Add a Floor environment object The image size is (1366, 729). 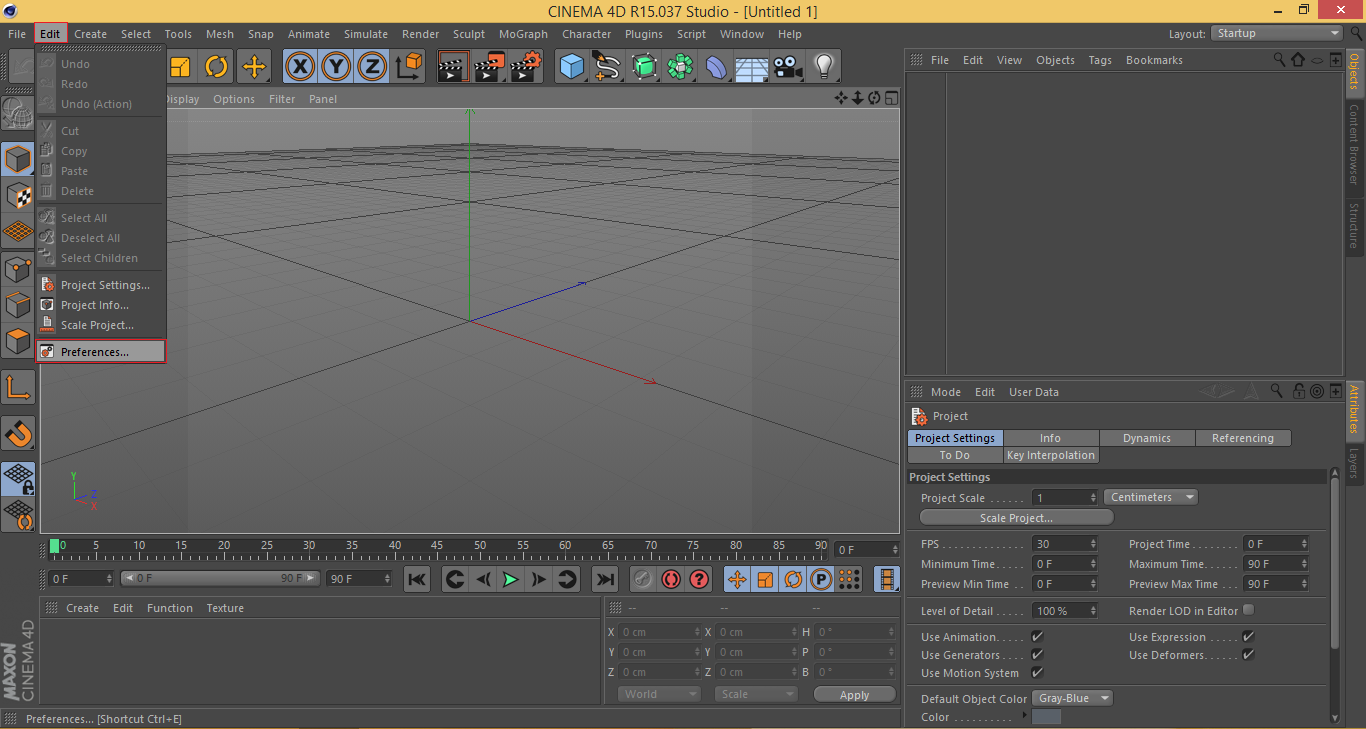pyautogui.click(x=751, y=67)
